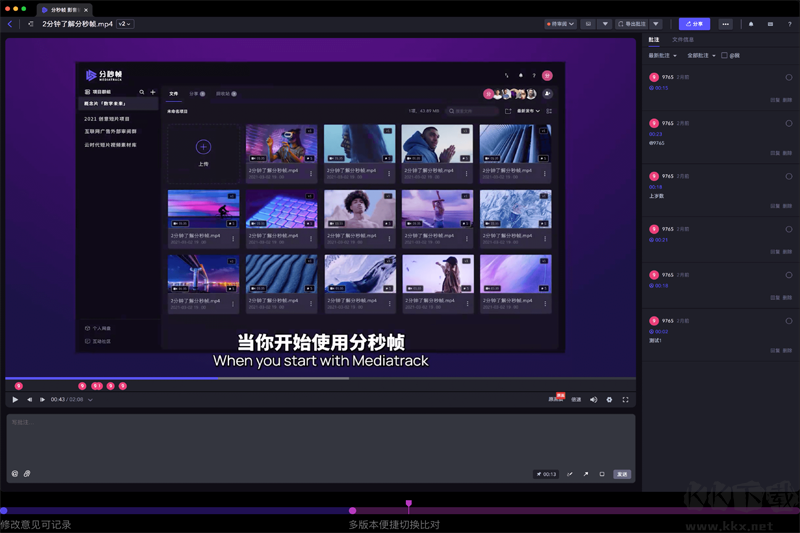The width and height of the screenshot is (800, 533).
Task: Select 2021 project item in the video sidebar
Action: click(107, 119)
